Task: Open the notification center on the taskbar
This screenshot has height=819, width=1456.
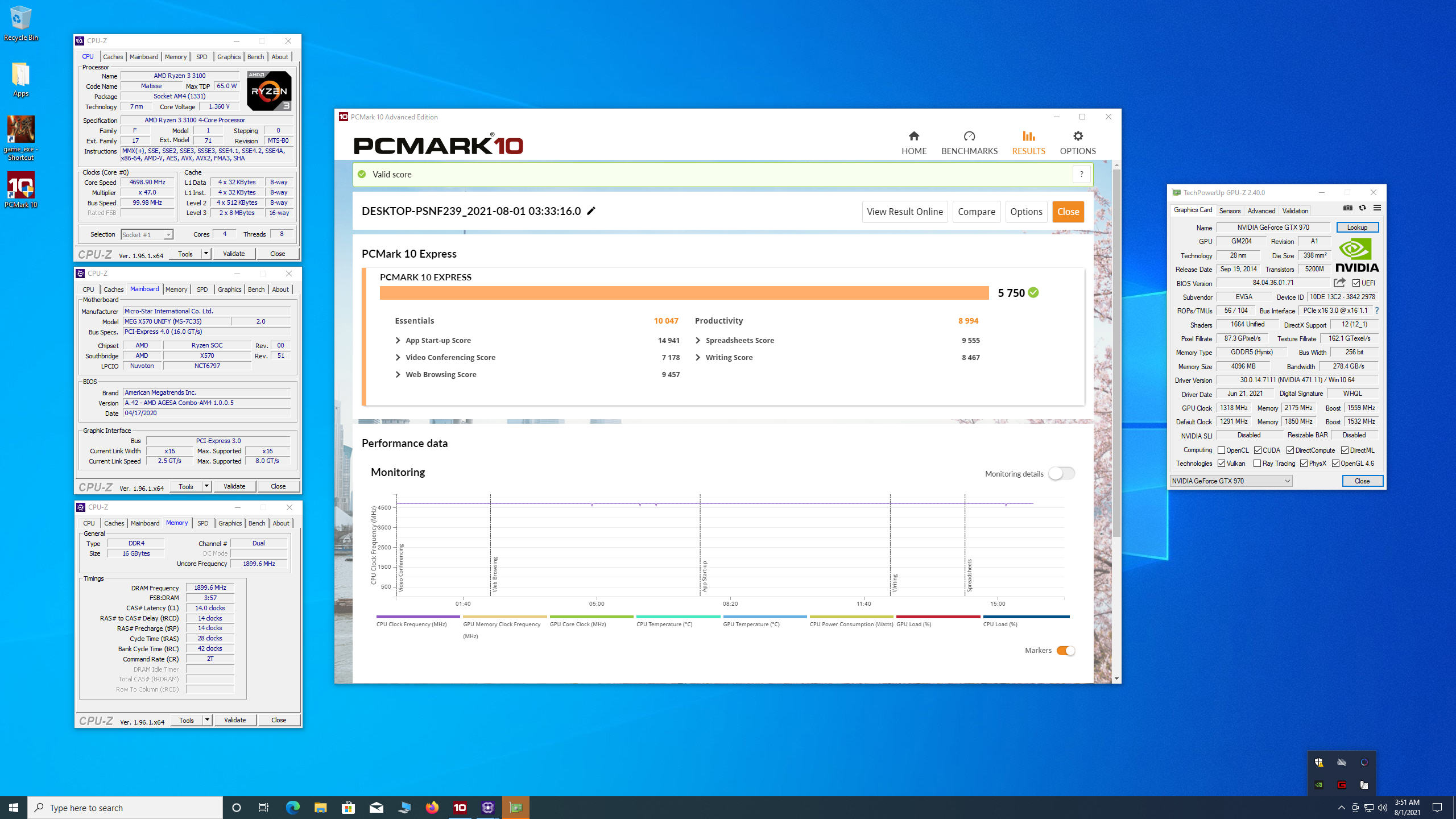Action: pyautogui.click(x=1437, y=808)
